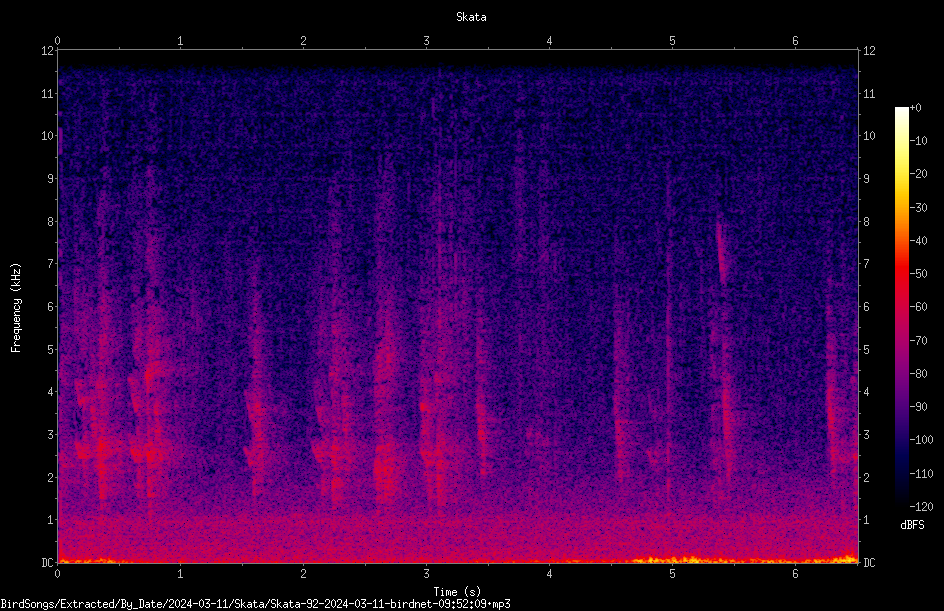Click the 5 second marker on the bottom time axis

click(672, 574)
